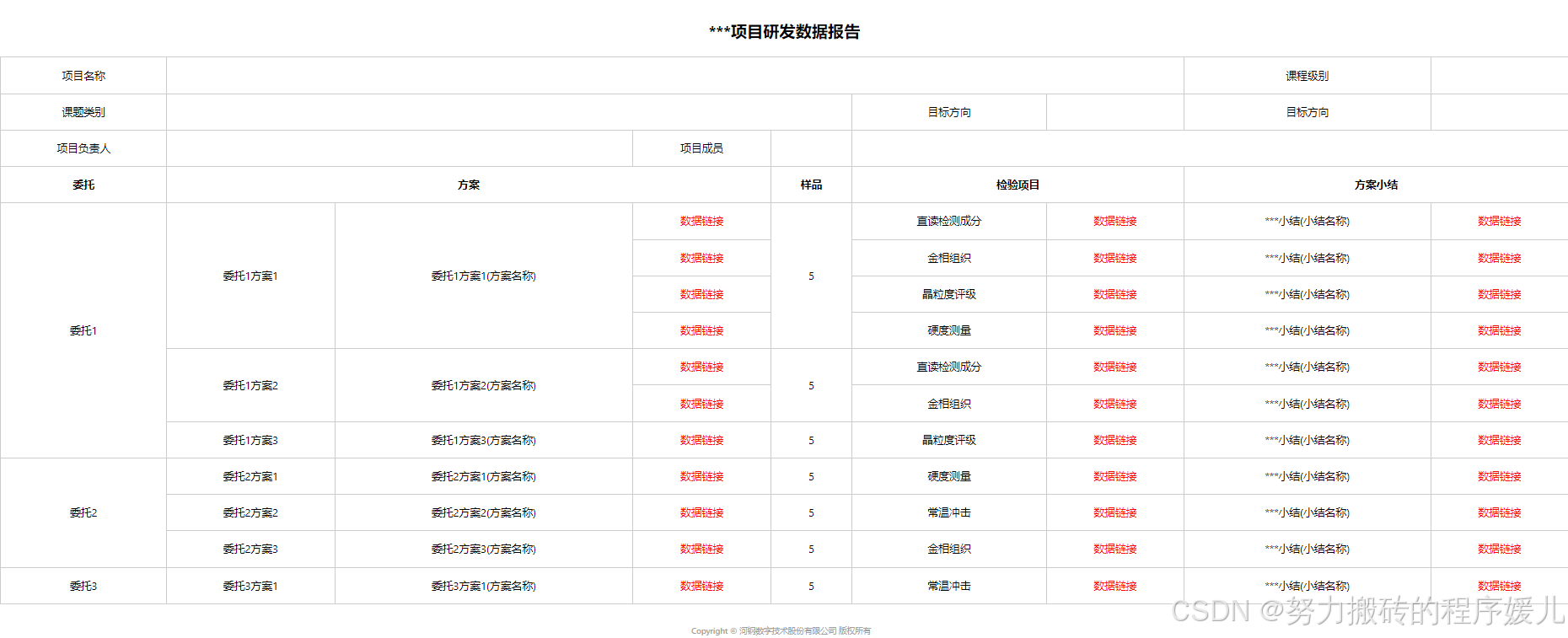Viewport: 1568px width, 638px height.
Task: Open 数据链接 beside 晶粒度评级 in 委托1方案3 row
Action: click(1114, 440)
